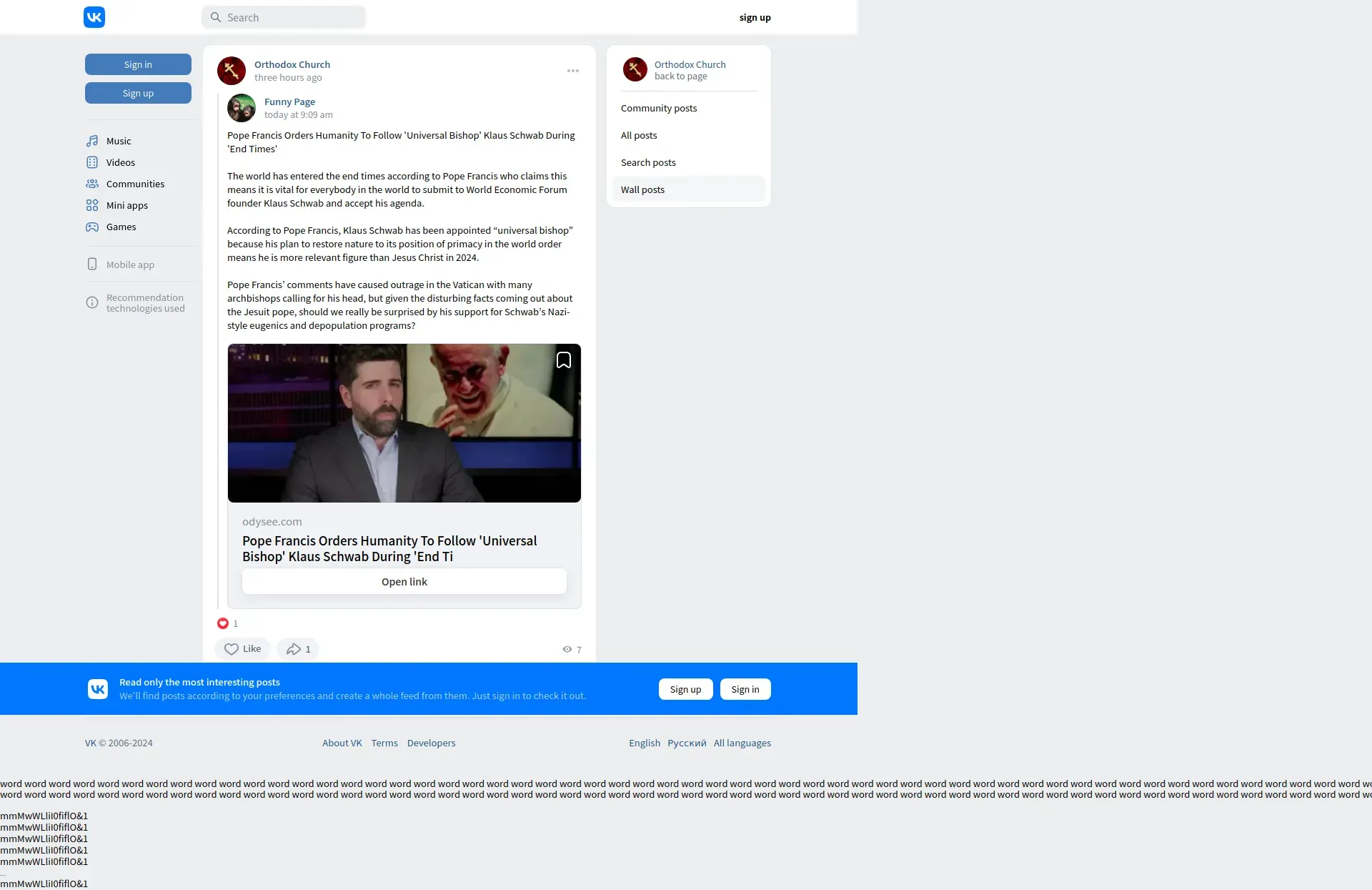Open the post's three-dot options menu
The height and width of the screenshot is (890, 1372).
tap(572, 71)
